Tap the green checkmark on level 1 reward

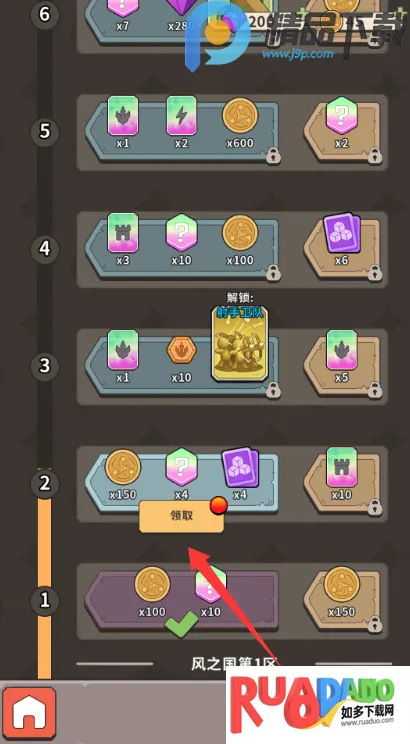tap(181, 624)
